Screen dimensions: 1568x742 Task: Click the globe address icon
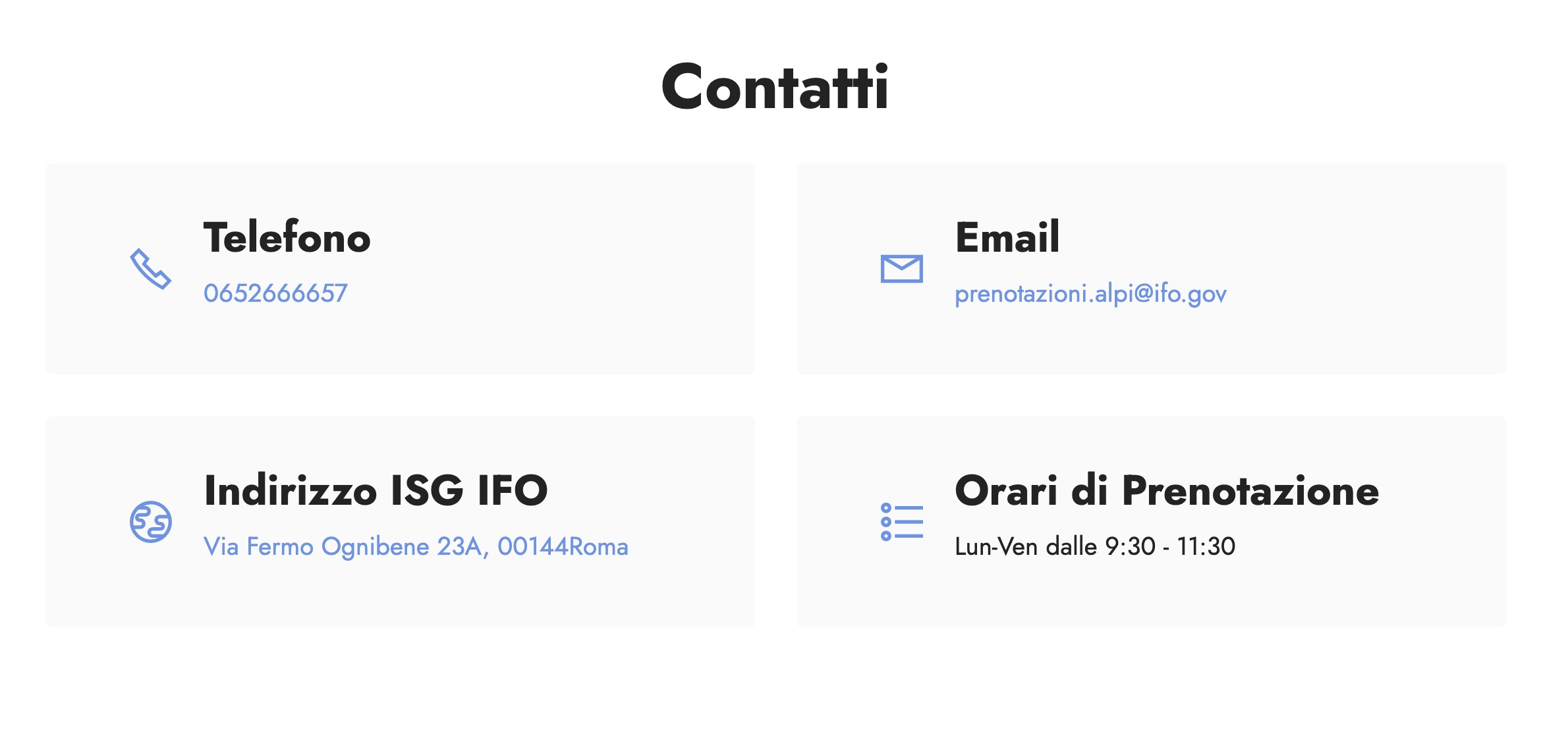[151, 522]
